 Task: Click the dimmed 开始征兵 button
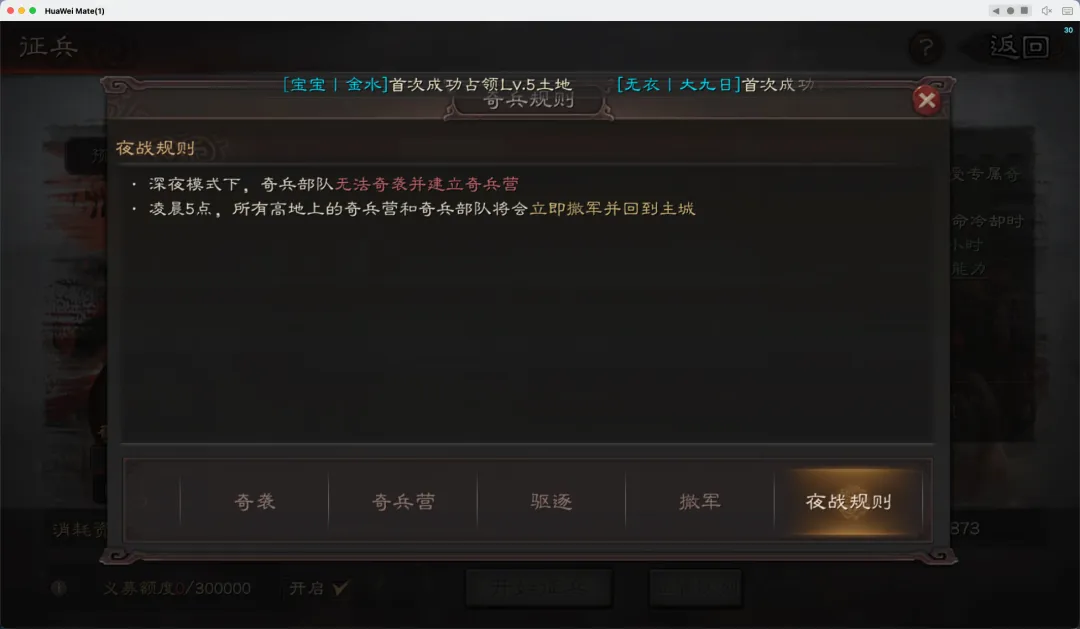click(539, 588)
